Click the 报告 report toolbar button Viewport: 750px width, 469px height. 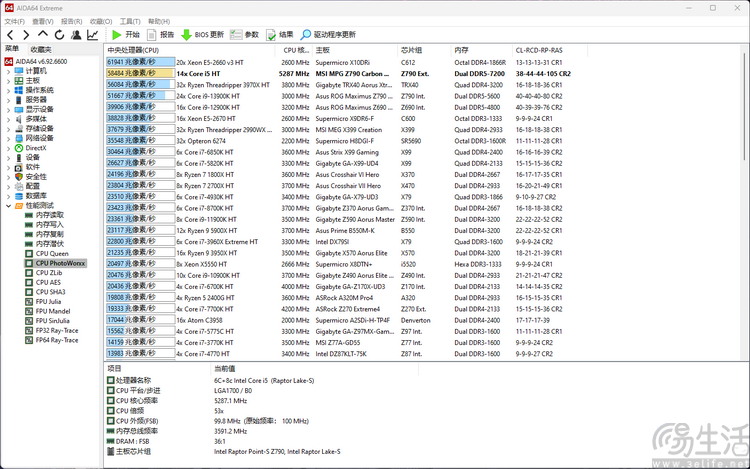[x=160, y=34]
